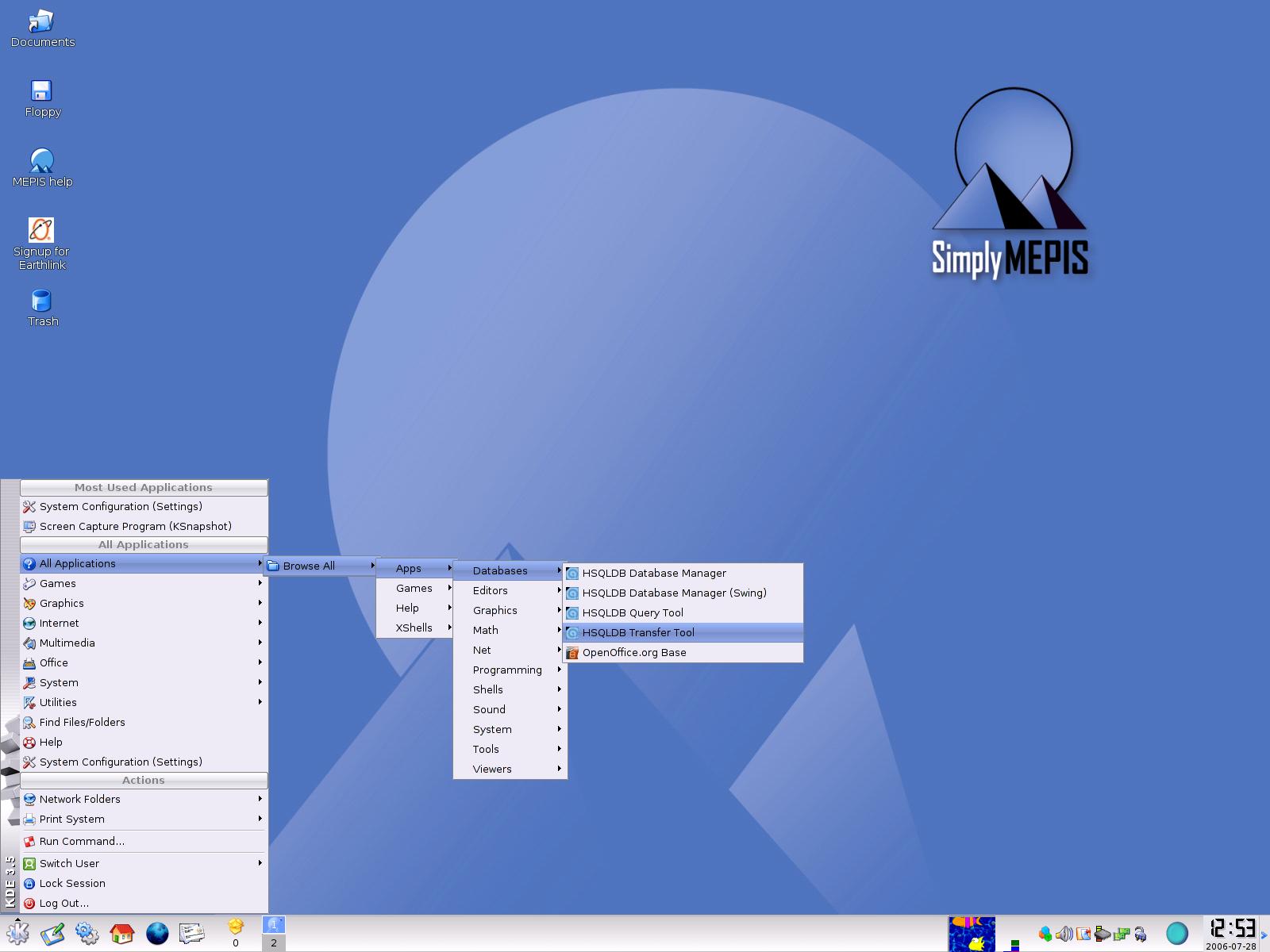The width and height of the screenshot is (1270, 952).
Task: Open the K menu button in the panel
Action: pos(17,933)
